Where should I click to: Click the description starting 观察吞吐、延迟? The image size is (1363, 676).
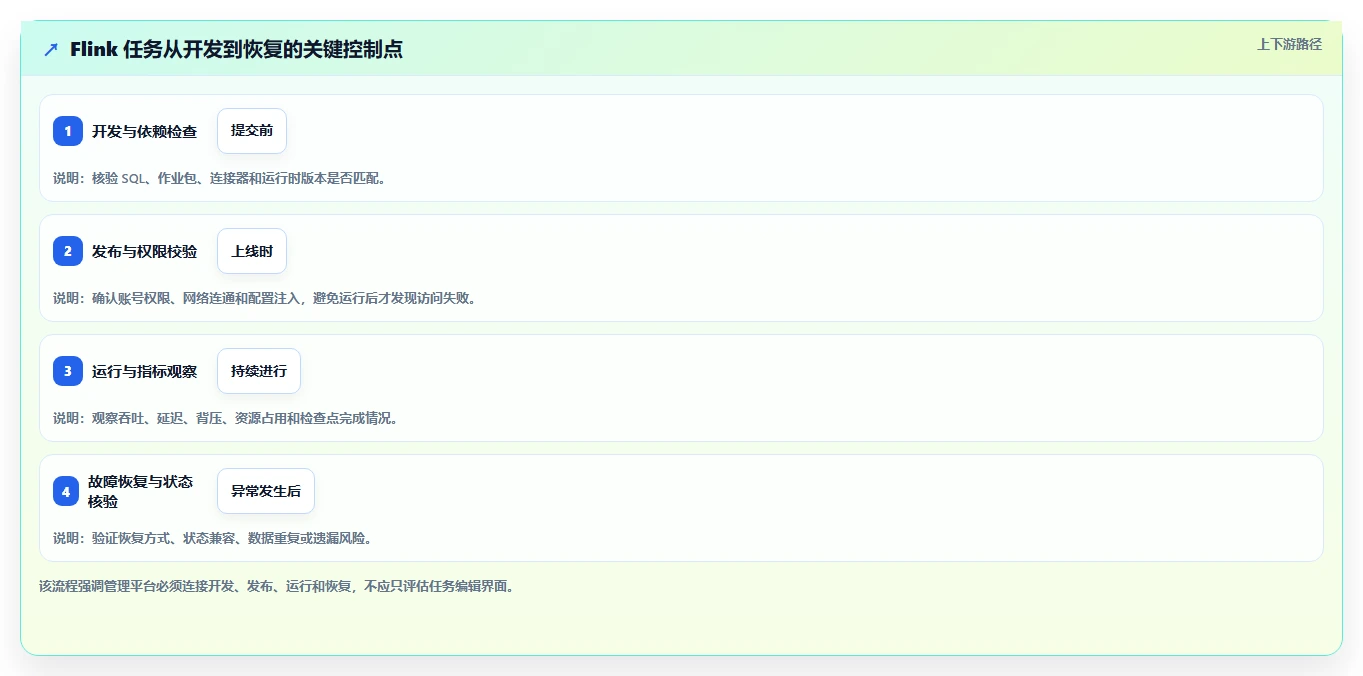tap(226, 418)
